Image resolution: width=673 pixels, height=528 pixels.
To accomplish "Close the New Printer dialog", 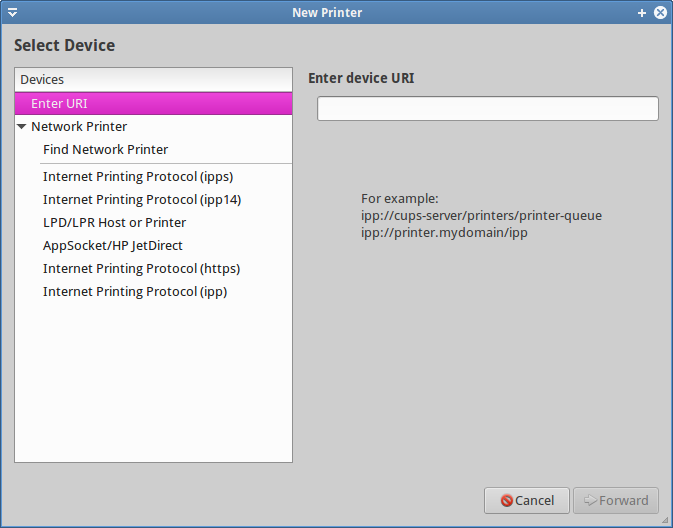I will [660, 13].
